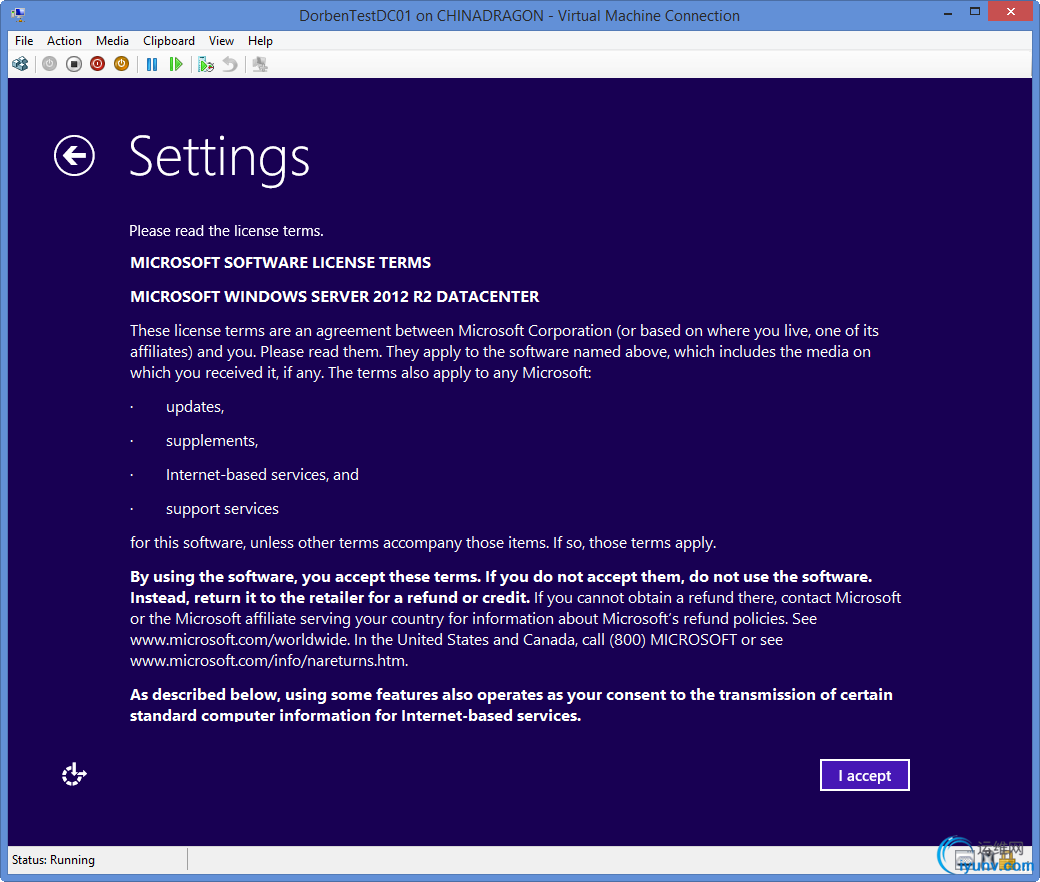This screenshot has width=1040, height=882.
Task: Click the Ctrl+Alt+Del toolbar icon
Action: click(x=21, y=64)
